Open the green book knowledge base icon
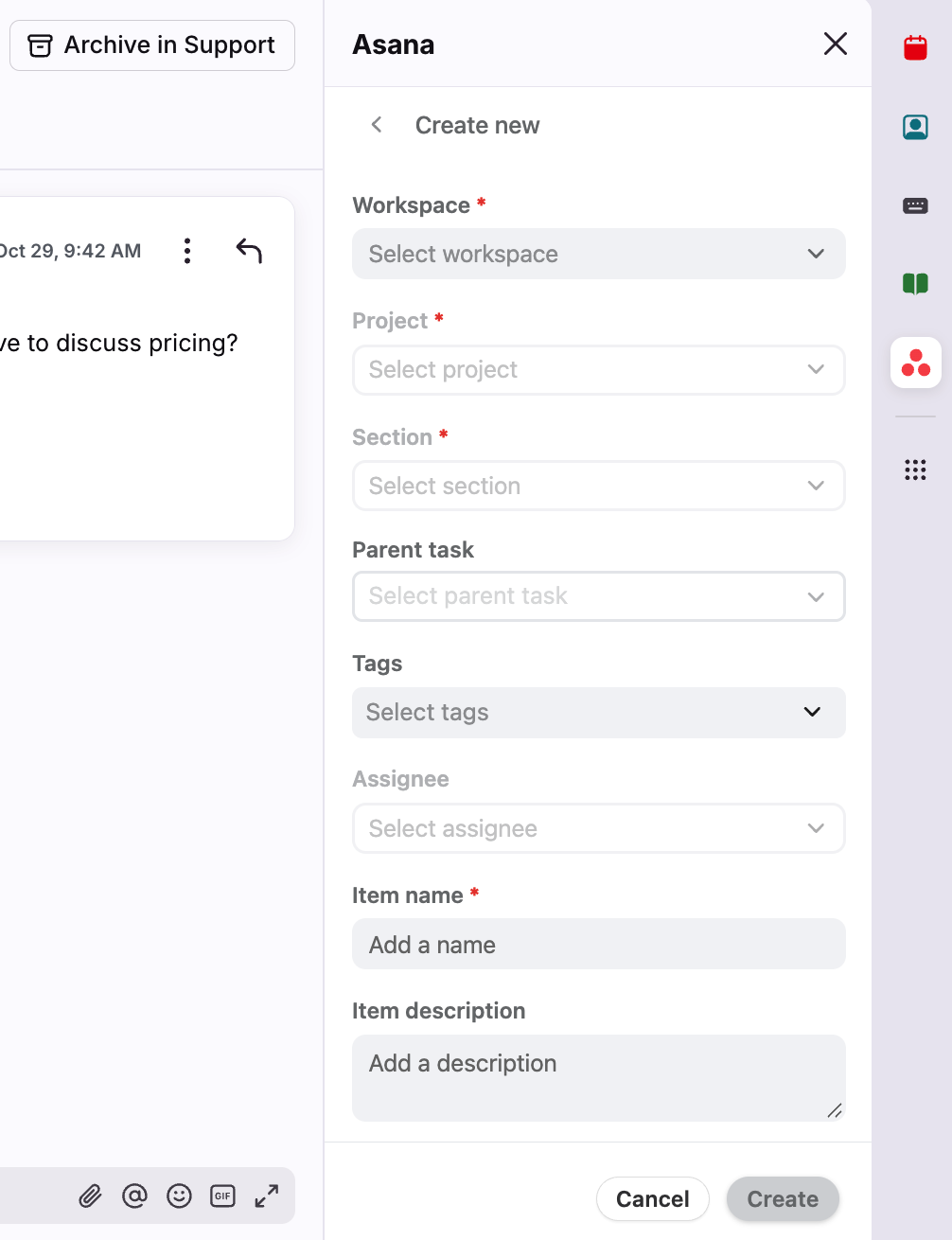 point(915,283)
